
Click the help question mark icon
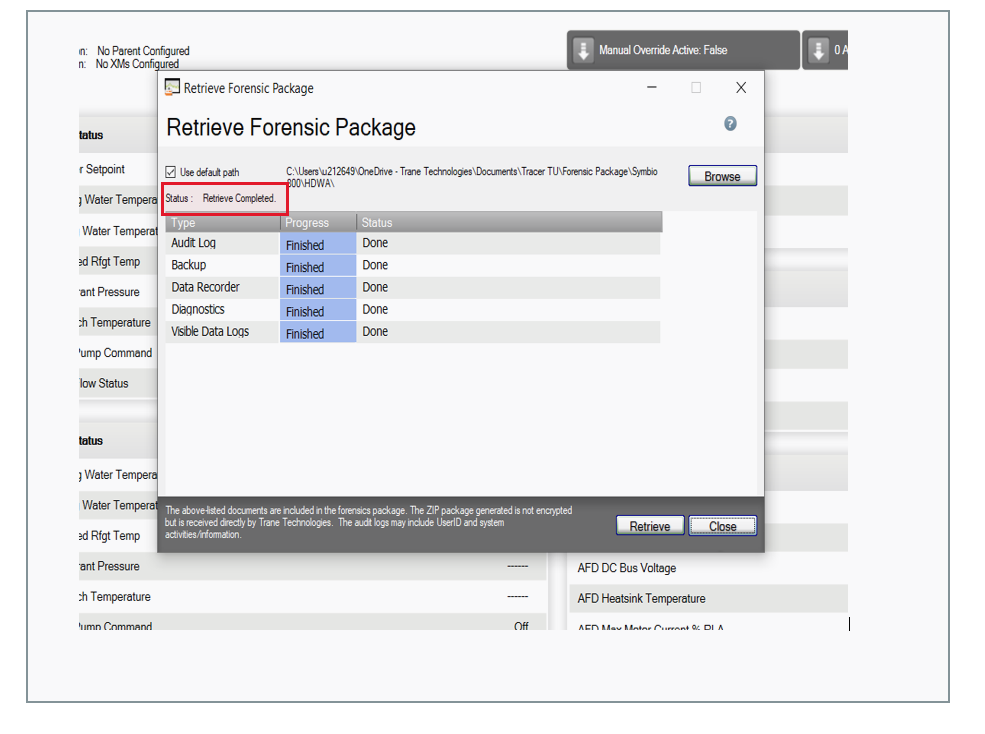pyautogui.click(x=730, y=123)
